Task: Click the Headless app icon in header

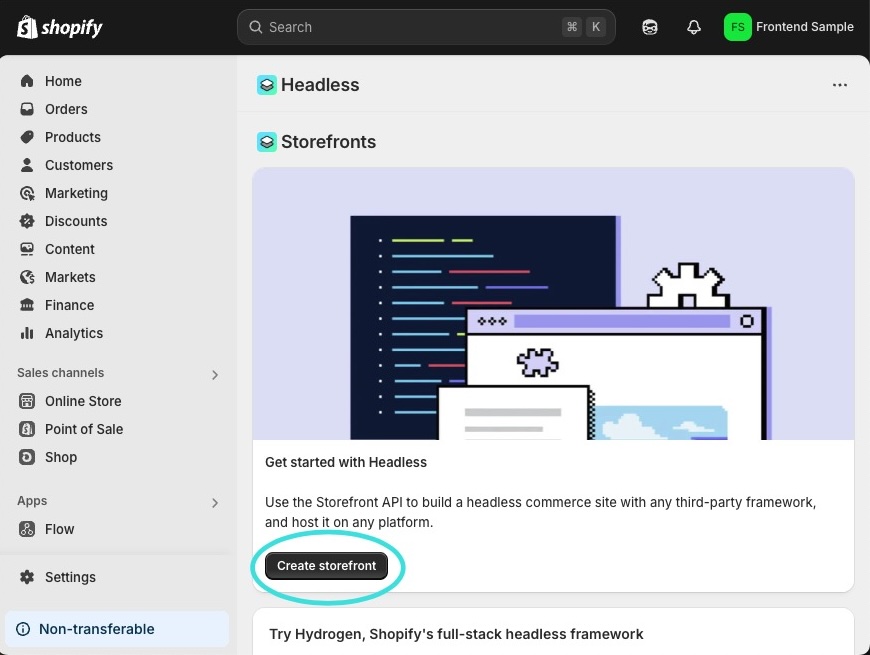Action: tap(267, 85)
